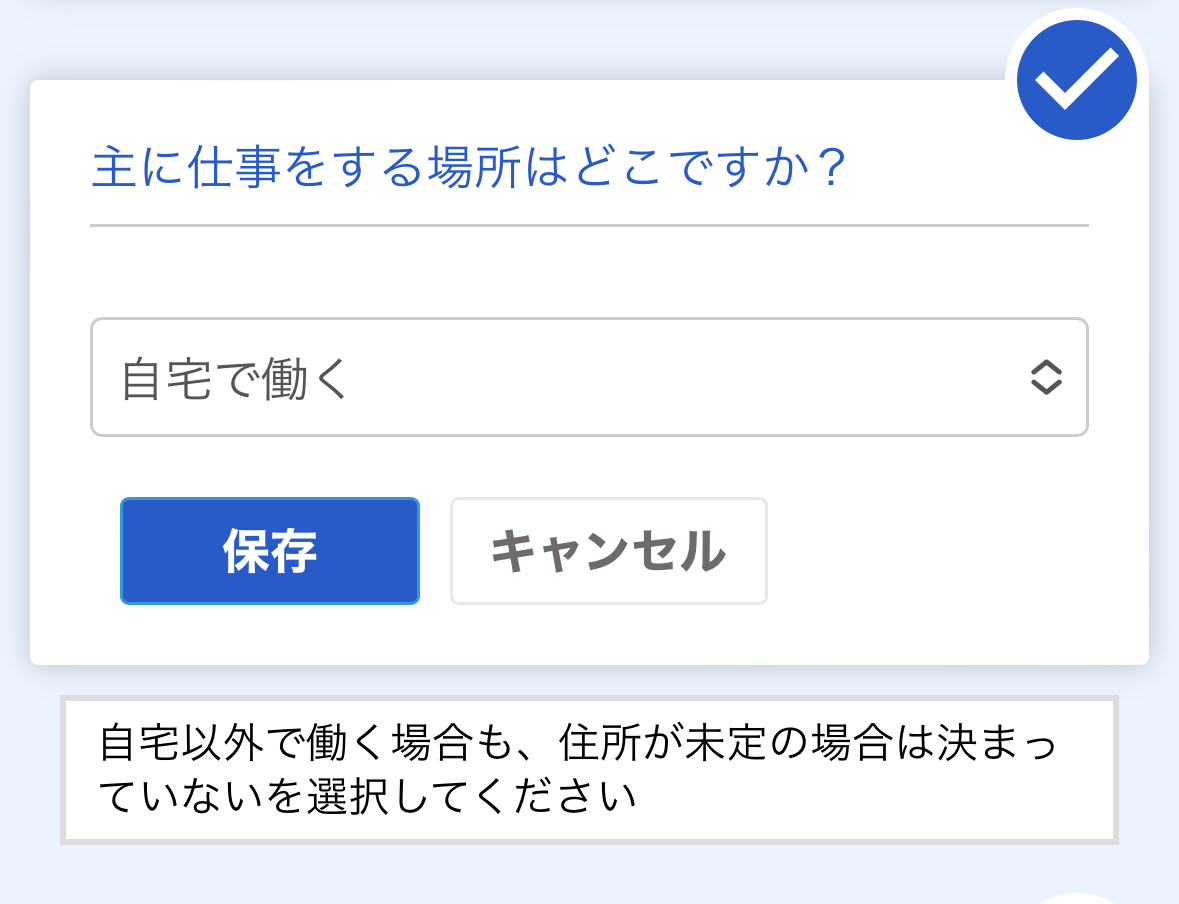Click the blank card space above the dropdown
Image resolution: width=1179 pixels, height=904 pixels.
[588, 273]
